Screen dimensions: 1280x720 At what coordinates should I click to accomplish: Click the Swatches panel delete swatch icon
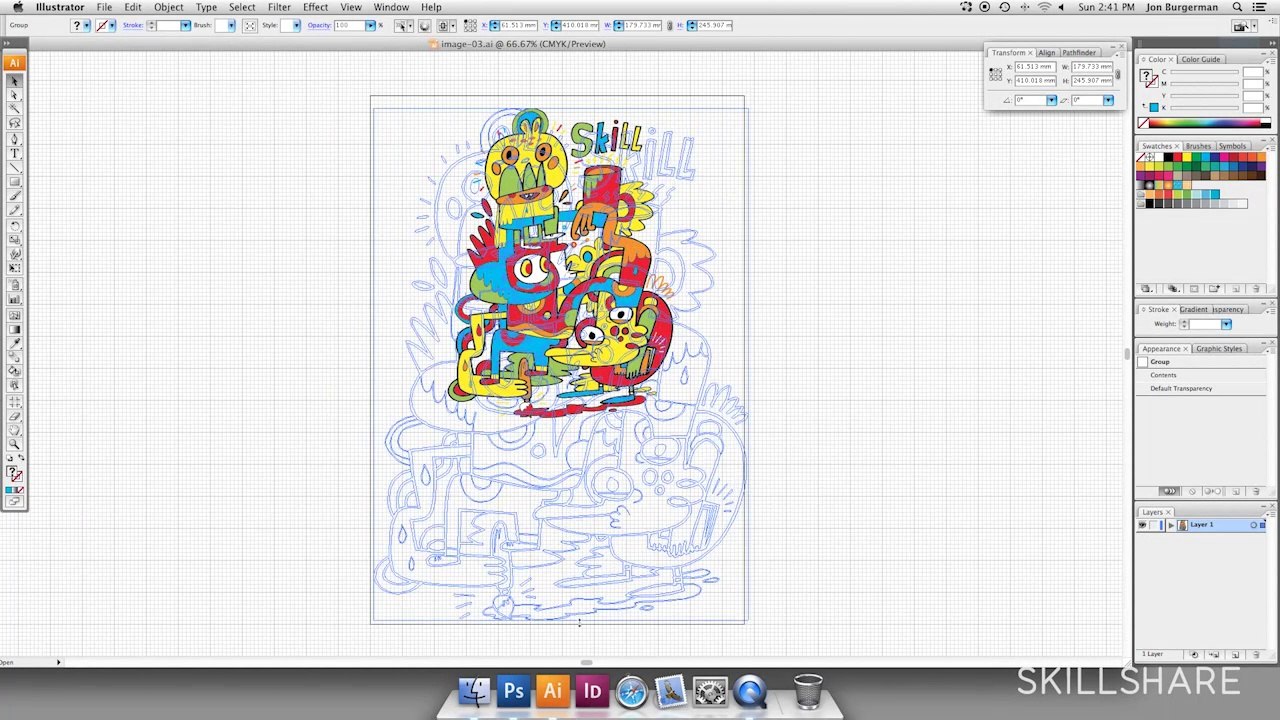(1256, 289)
